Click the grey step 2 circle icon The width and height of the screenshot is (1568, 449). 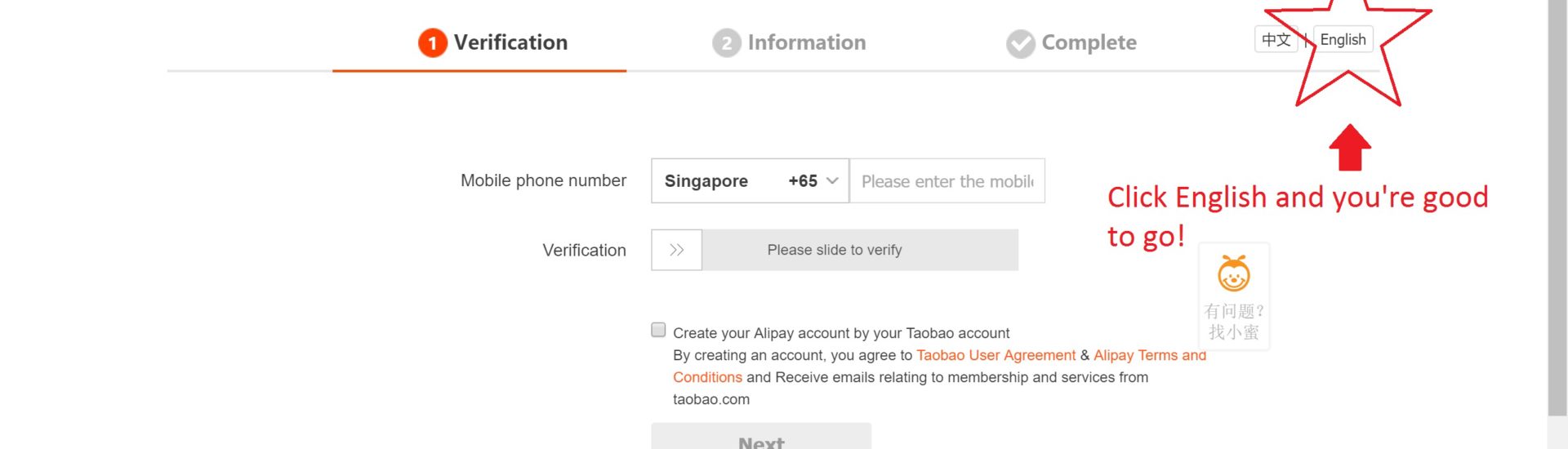(x=726, y=42)
